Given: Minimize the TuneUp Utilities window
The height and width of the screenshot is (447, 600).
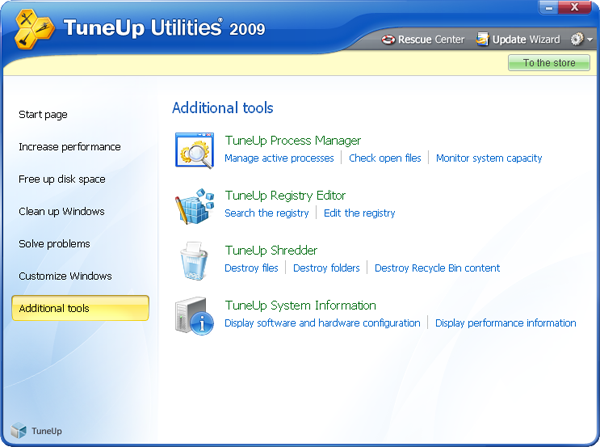Looking at the screenshot, I should [x=548, y=7].
